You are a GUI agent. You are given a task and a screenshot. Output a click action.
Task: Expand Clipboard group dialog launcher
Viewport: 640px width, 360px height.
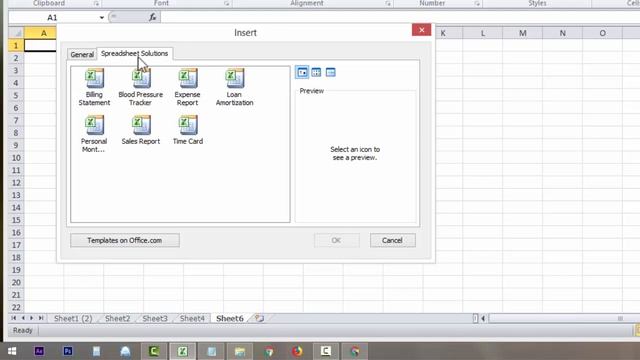pos(96,4)
